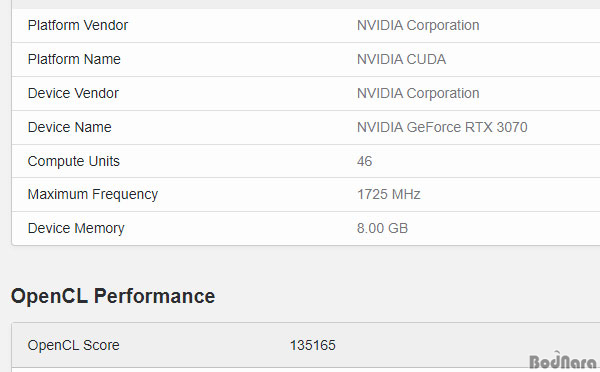Click the OpenCL Performance heading
The image size is (600, 372).
(x=113, y=296)
